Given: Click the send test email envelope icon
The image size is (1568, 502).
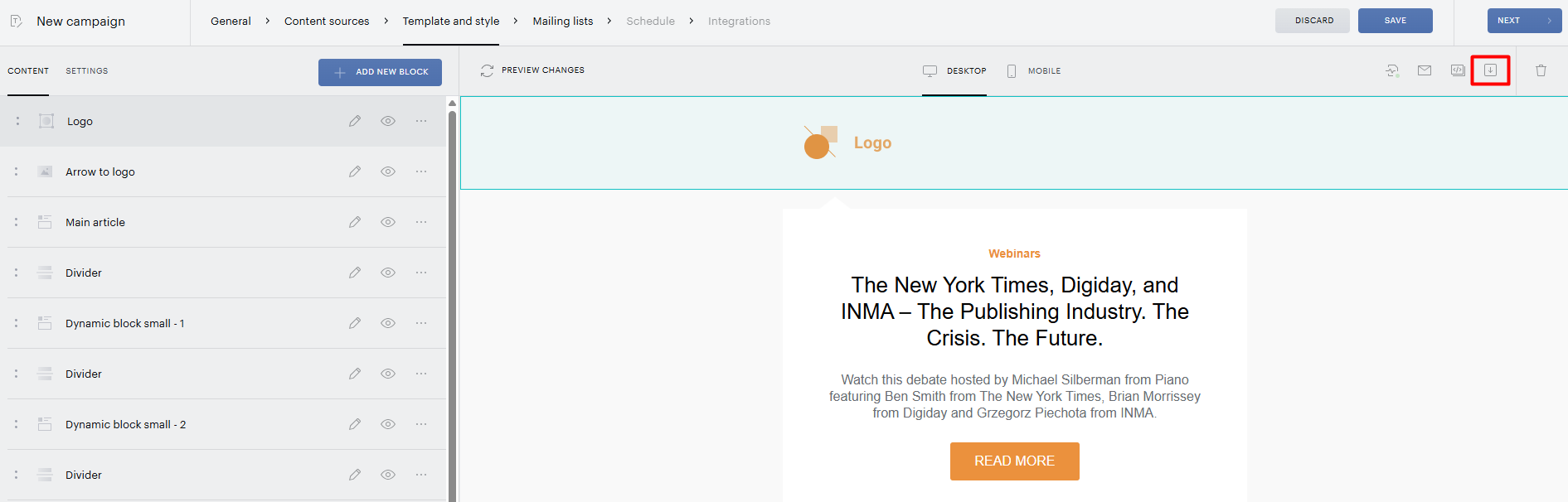Looking at the screenshot, I should coord(1425,70).
